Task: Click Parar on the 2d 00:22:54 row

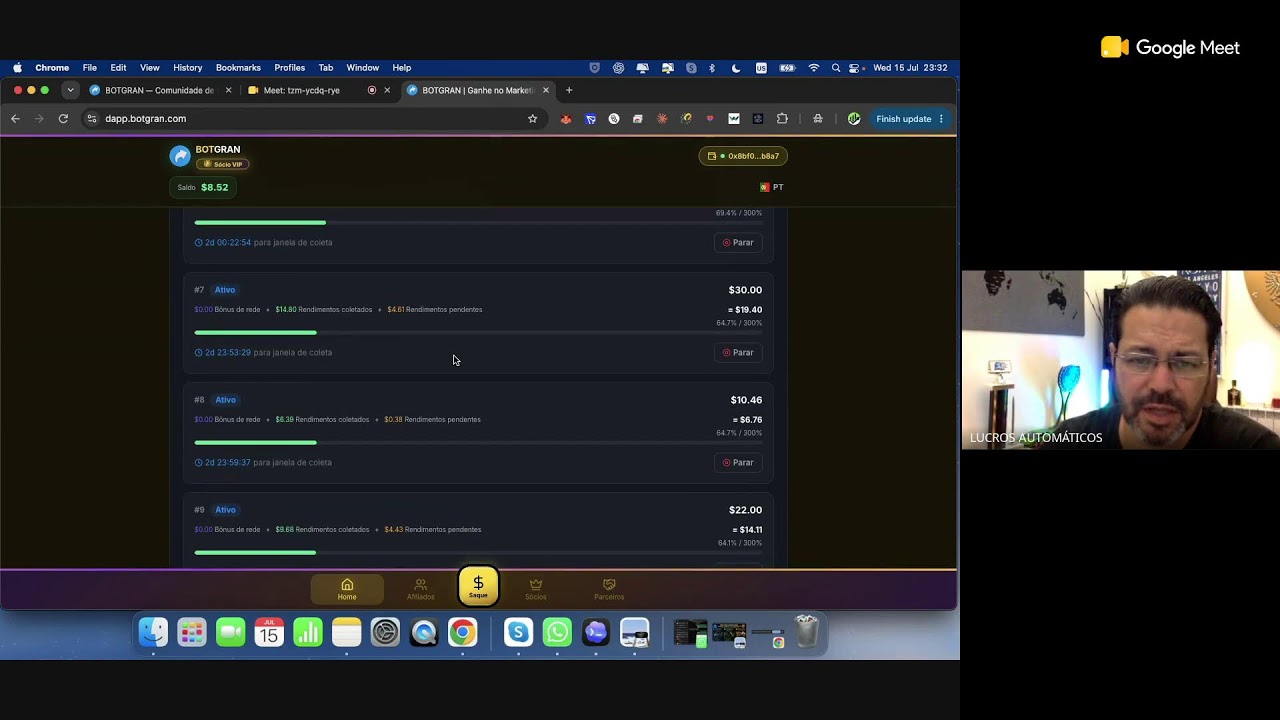Action: (x=738, y=242)
